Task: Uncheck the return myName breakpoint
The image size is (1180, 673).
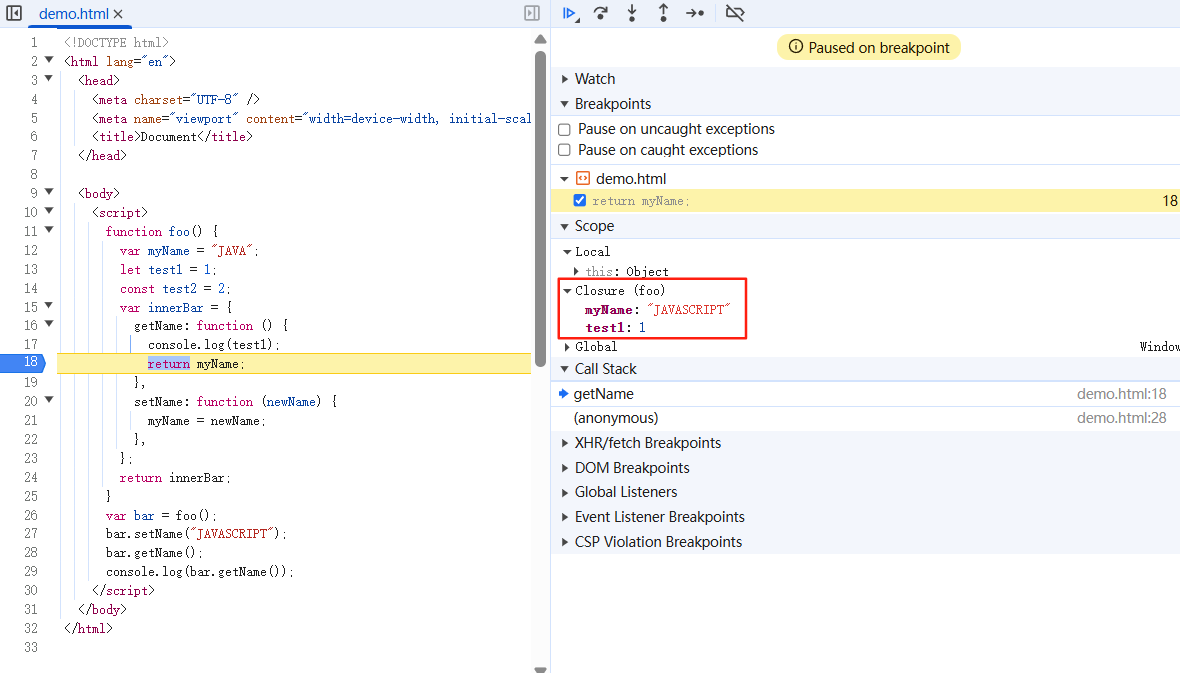Action: [x=579, y=200]
